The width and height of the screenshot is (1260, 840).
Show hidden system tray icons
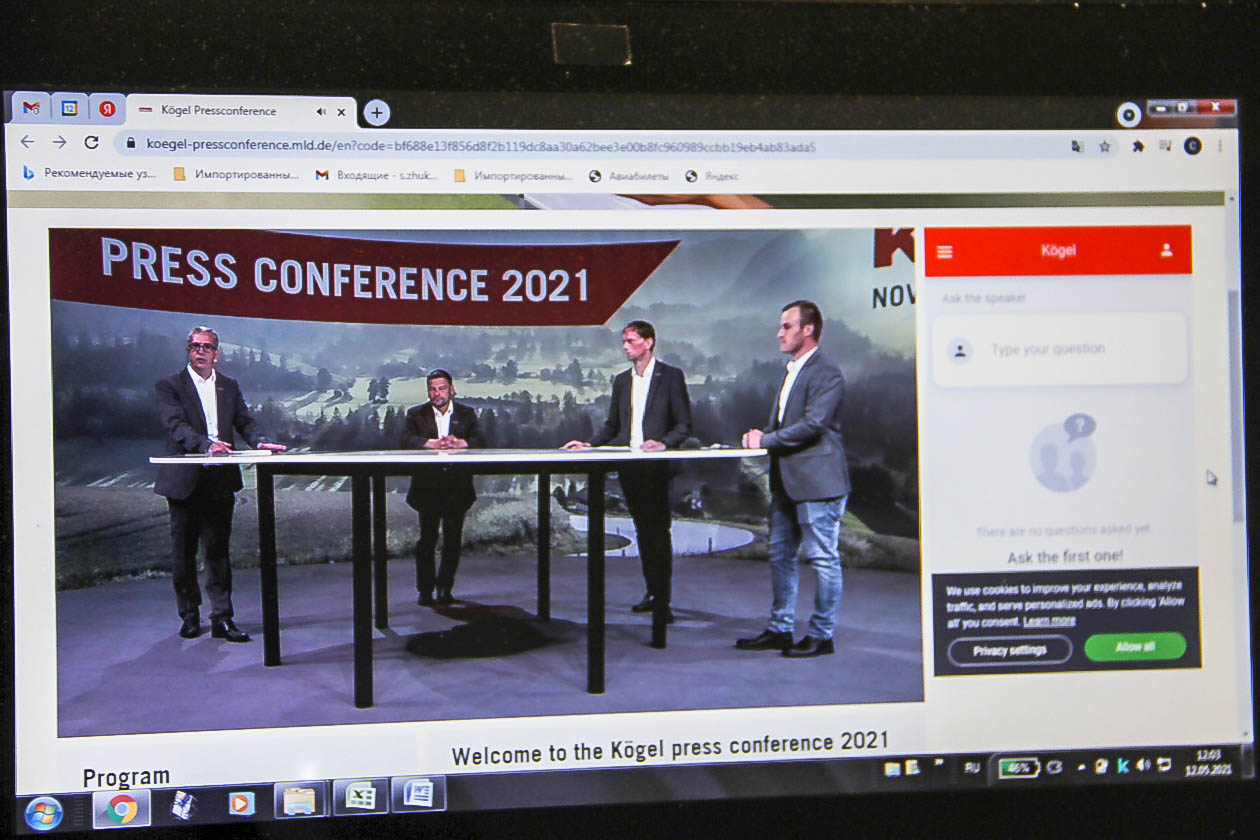1081,767
